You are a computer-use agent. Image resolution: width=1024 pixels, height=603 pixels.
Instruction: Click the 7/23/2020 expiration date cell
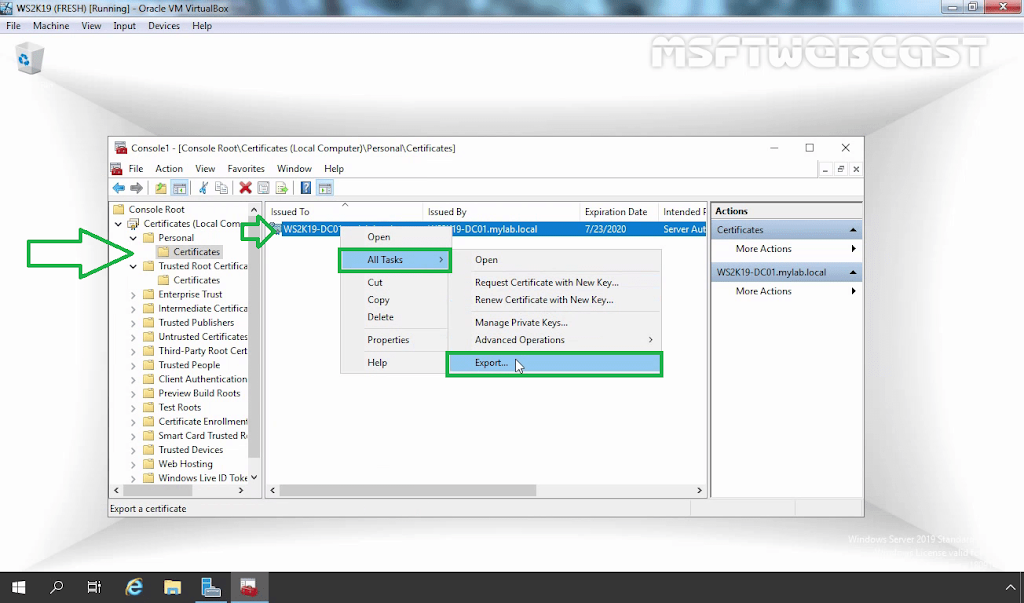(x=605, y=229)
